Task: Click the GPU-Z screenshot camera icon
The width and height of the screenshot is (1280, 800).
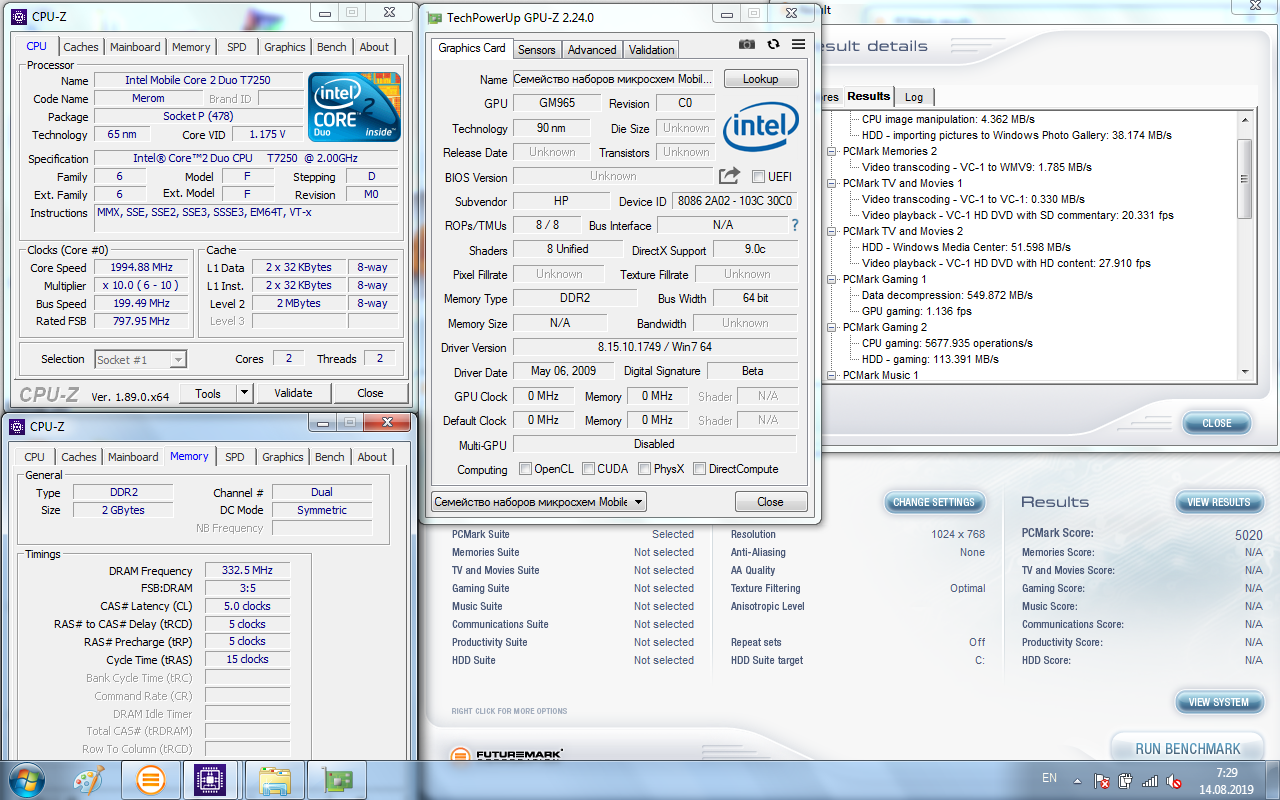Action: click(747, 44)
